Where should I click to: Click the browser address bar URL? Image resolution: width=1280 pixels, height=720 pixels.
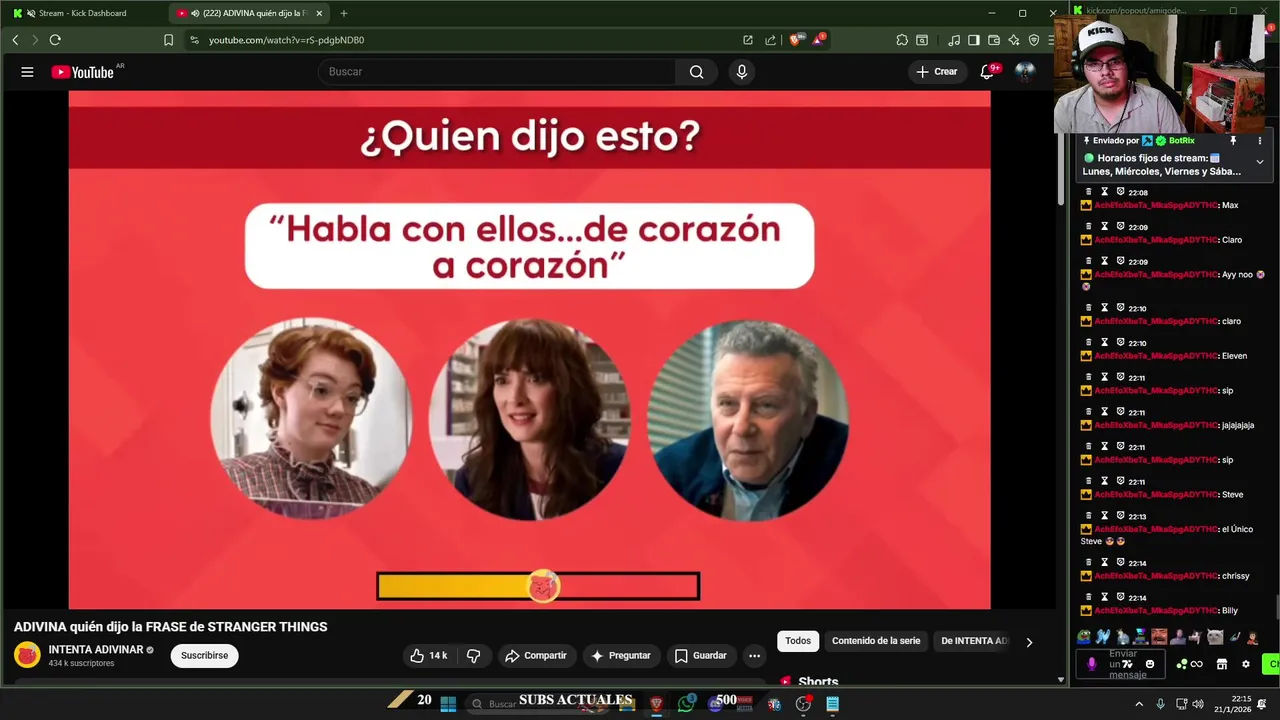click(286, 40)
